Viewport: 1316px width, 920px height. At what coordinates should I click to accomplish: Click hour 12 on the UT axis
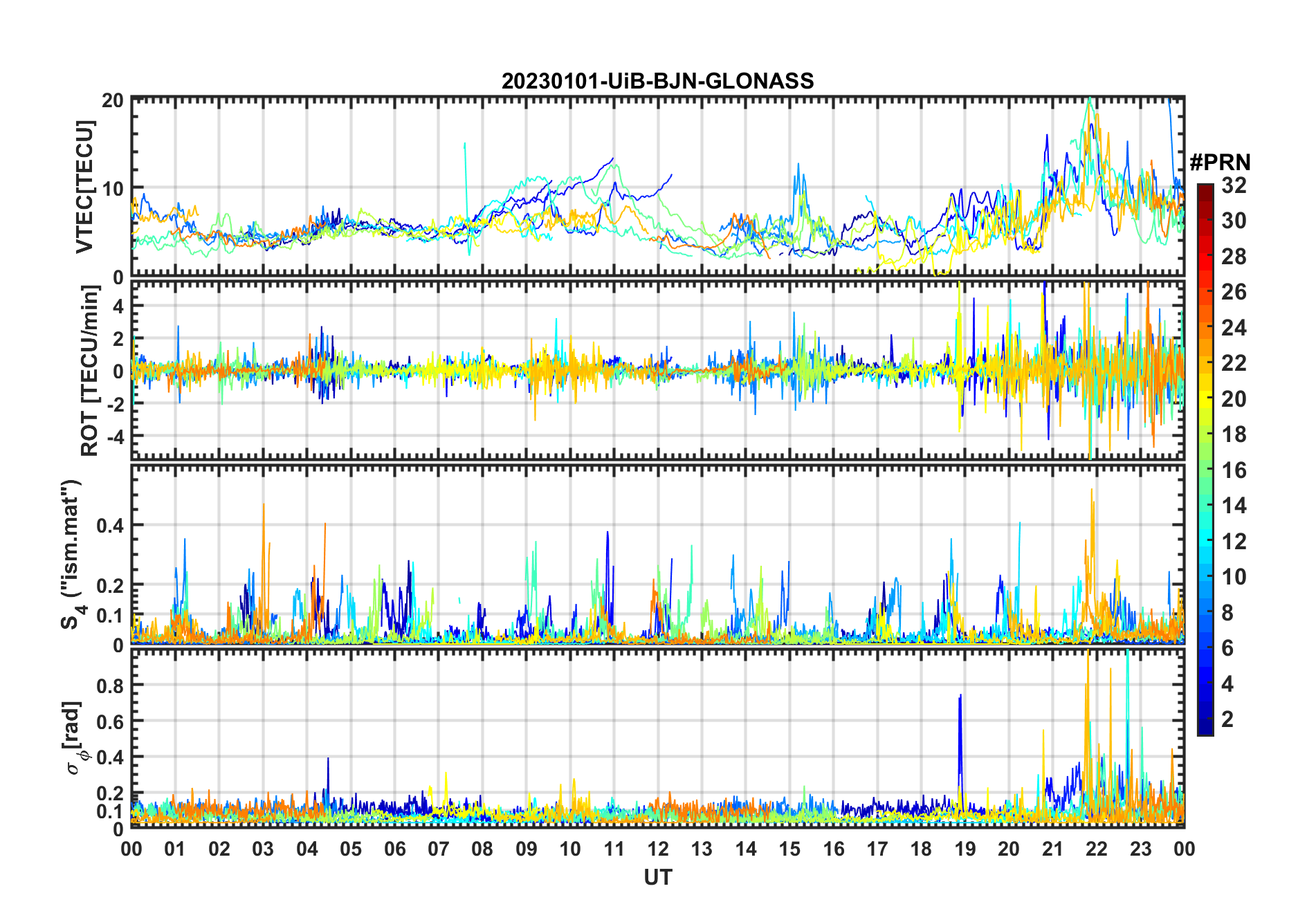click(658, 849)
